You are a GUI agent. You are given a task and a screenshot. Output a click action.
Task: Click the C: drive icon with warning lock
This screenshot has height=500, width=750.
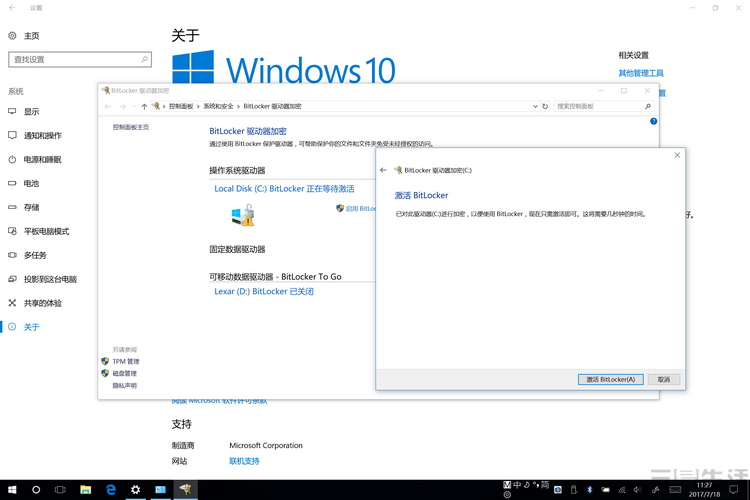coord(243,215)
